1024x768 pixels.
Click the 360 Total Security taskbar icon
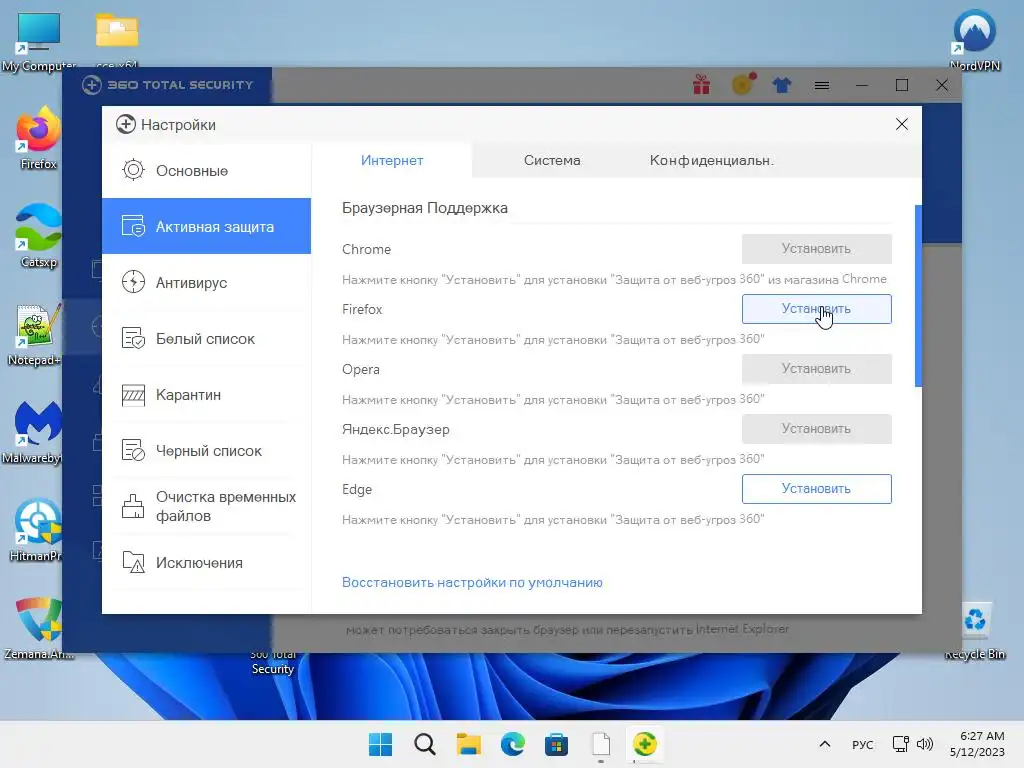(x=645, y=744)
